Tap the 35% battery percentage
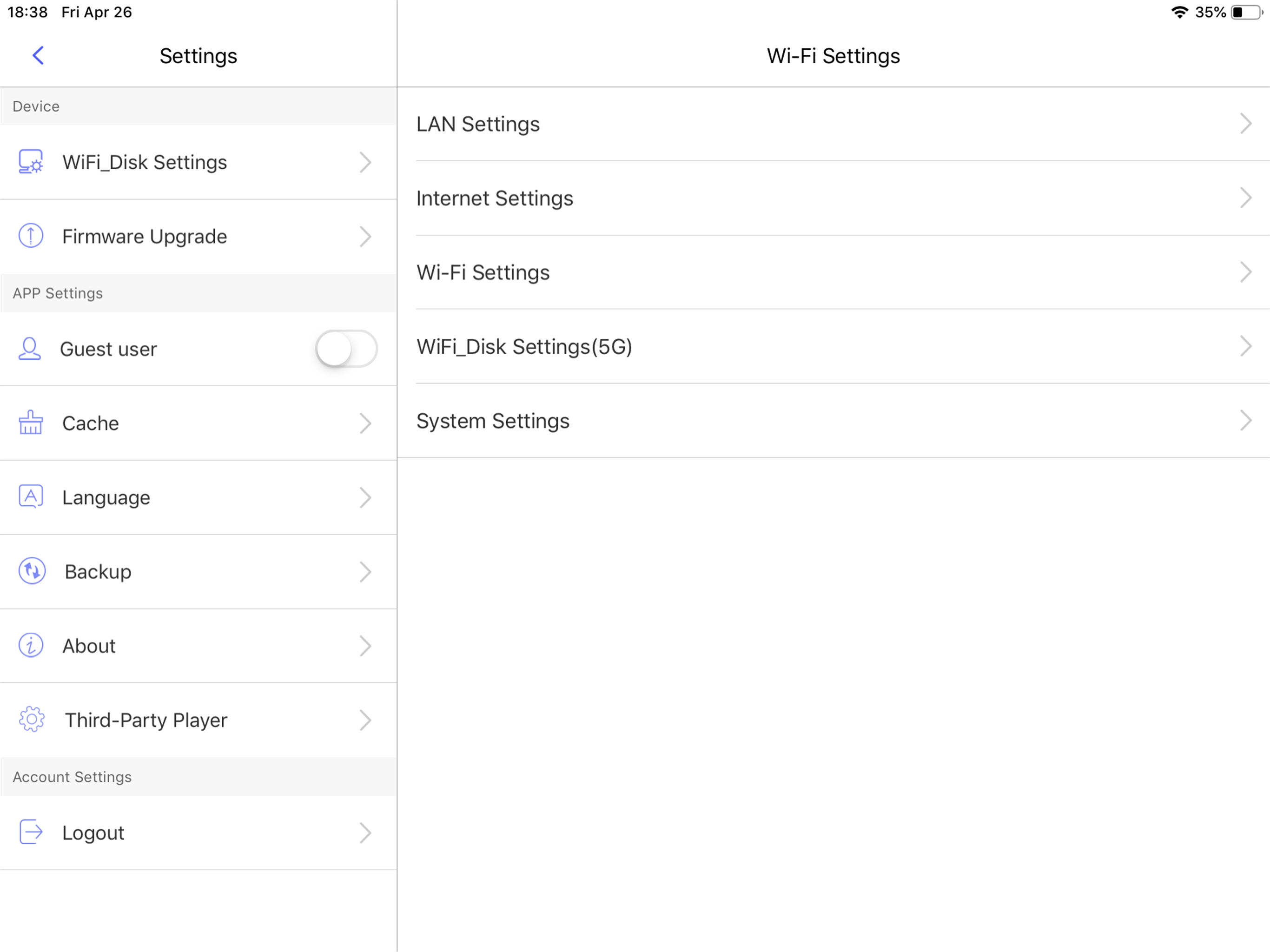Screen dimensions: 1270x952 (x=1210, y=12)
